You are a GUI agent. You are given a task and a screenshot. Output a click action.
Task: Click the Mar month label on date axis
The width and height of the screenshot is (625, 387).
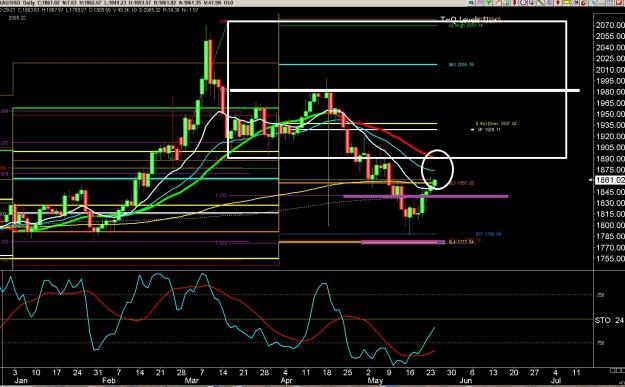tap(192, 380)
